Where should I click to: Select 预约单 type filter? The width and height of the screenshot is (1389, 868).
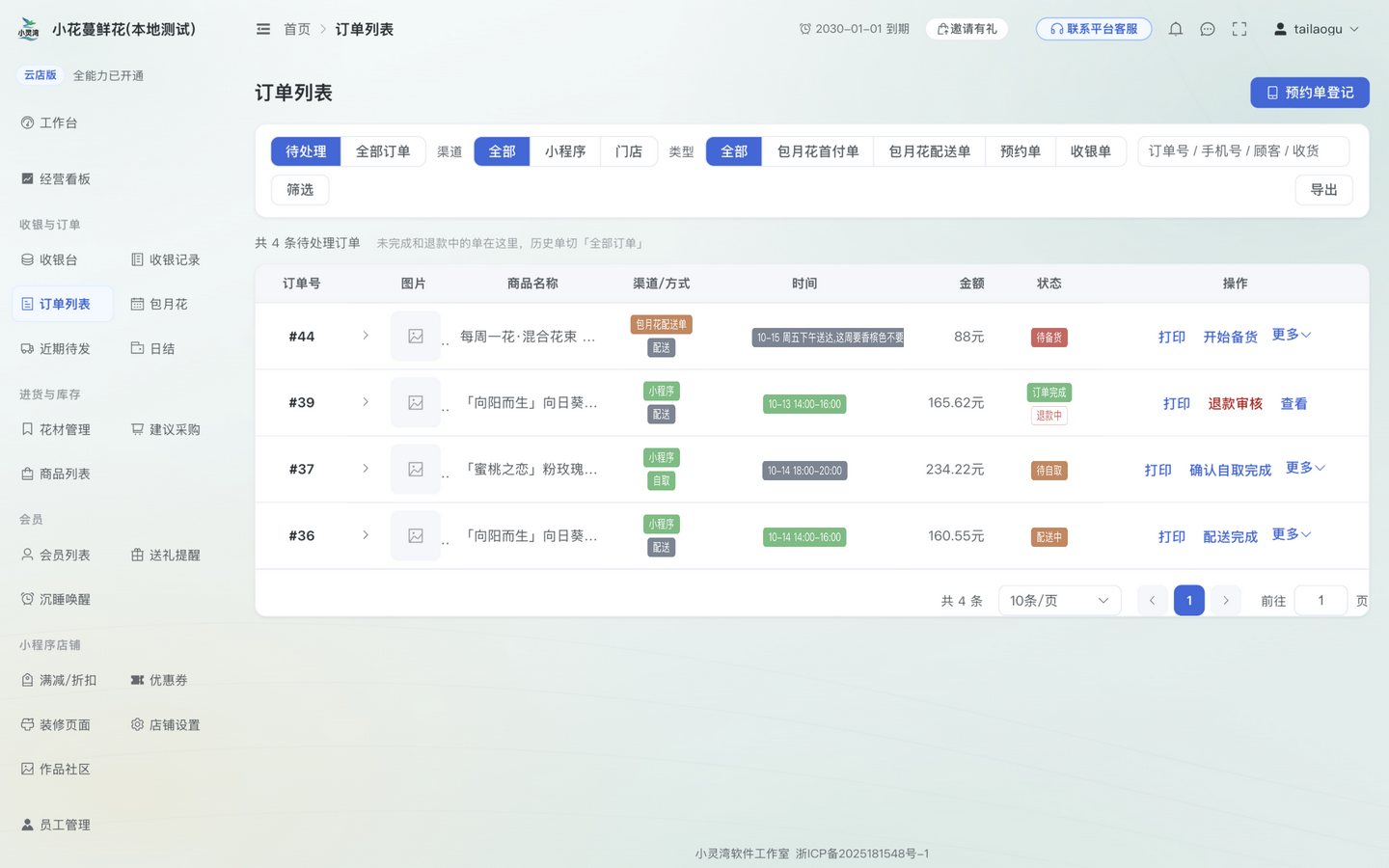(x=1021, y=151)
